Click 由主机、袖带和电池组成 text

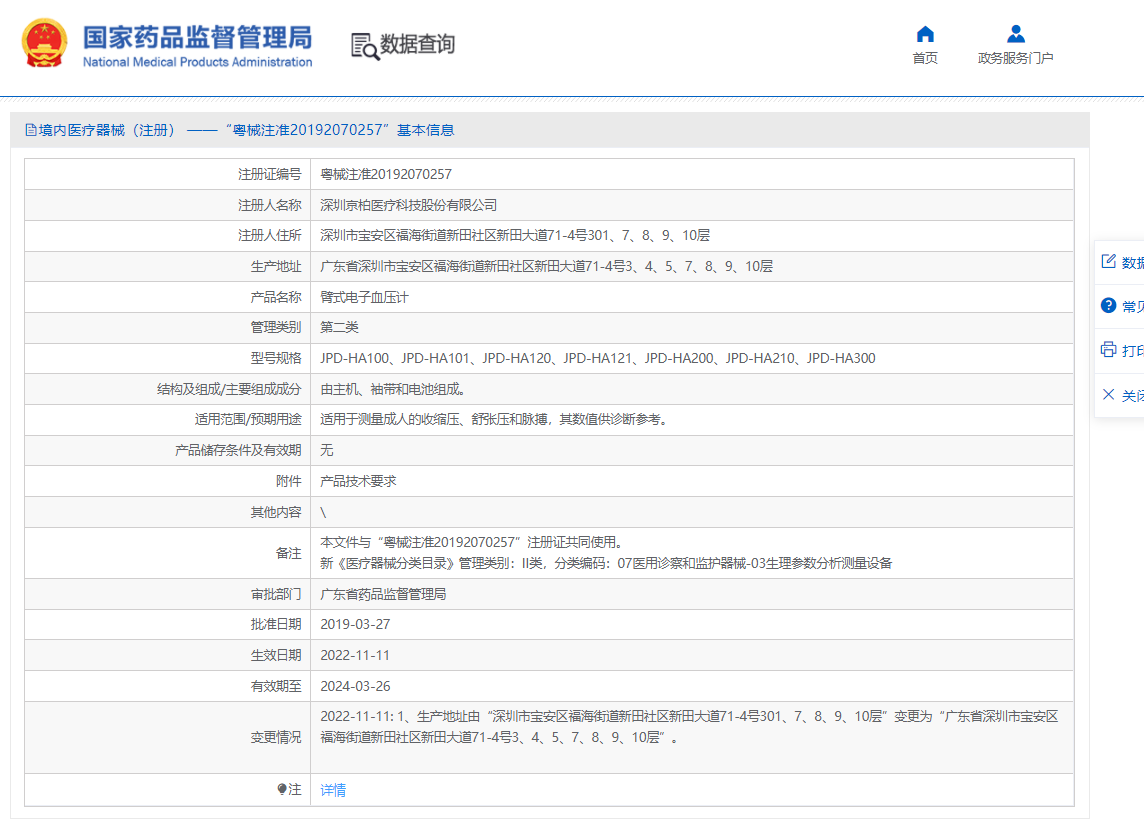[x=393, y=389]
